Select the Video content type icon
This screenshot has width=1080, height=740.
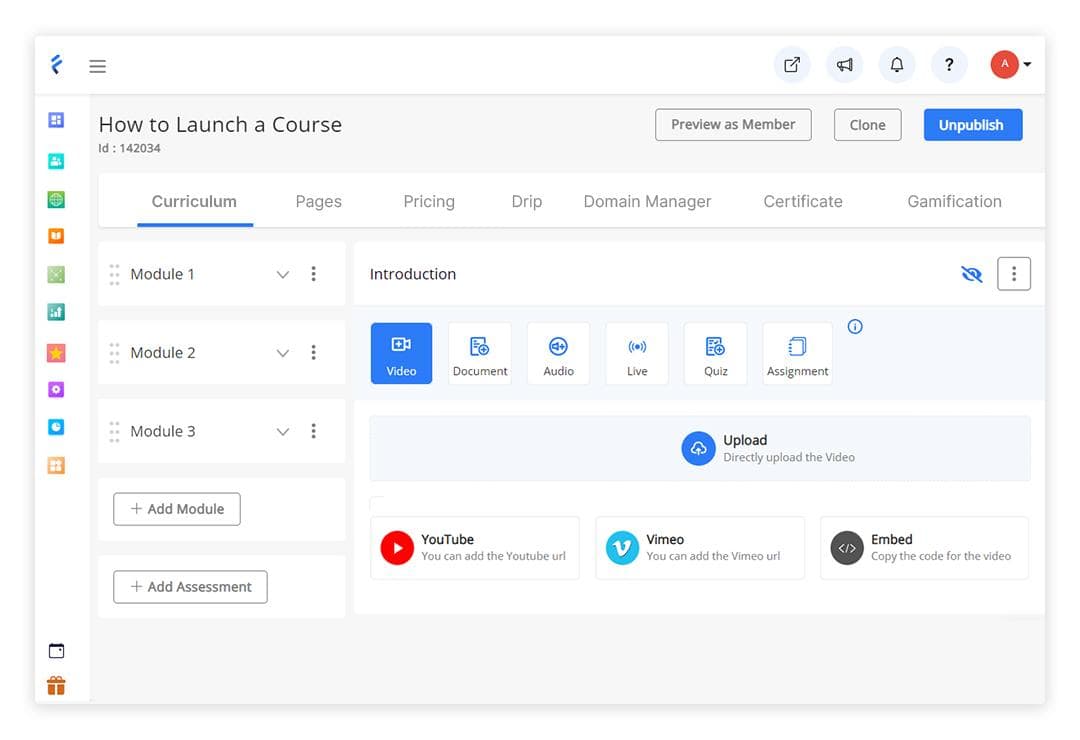pyautogui.click(x=401, y=352)
